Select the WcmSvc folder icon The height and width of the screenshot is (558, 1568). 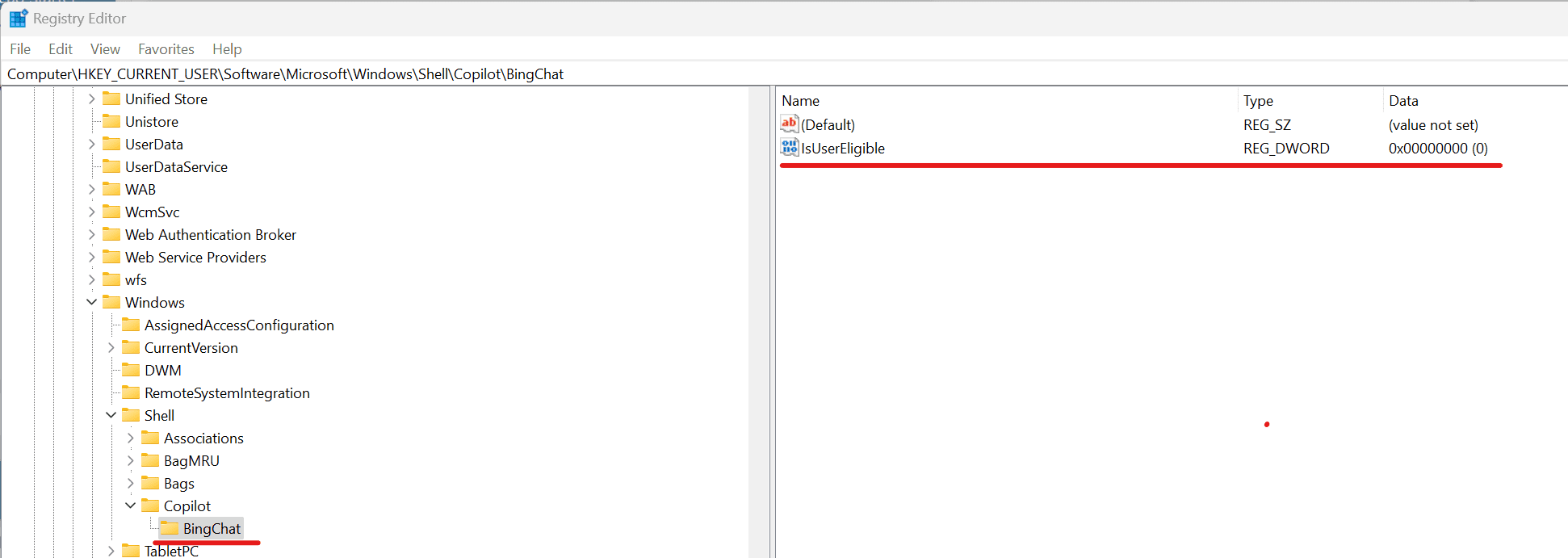point(111,212)
